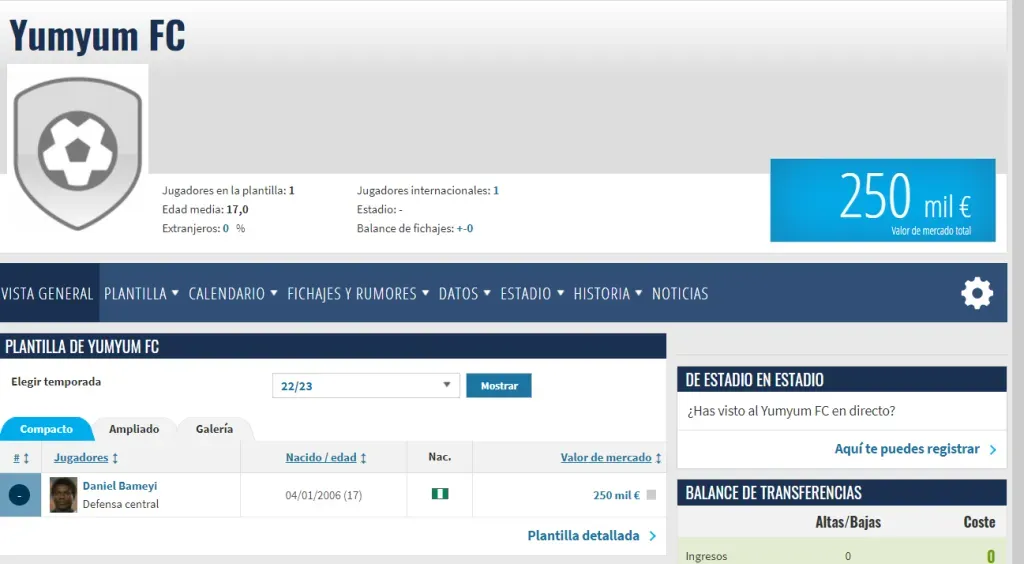
Task: Sort players by Jugadores column
Action: (86, 458)
